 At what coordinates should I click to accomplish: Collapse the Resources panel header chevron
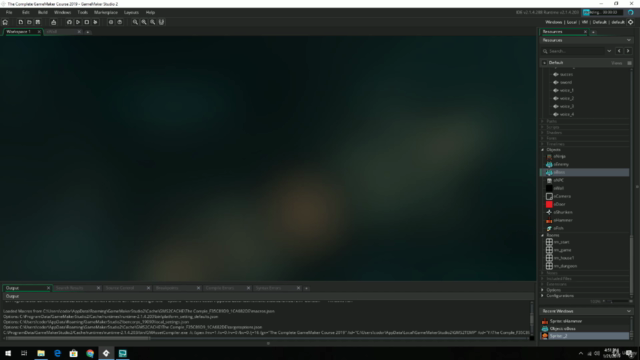629,40
